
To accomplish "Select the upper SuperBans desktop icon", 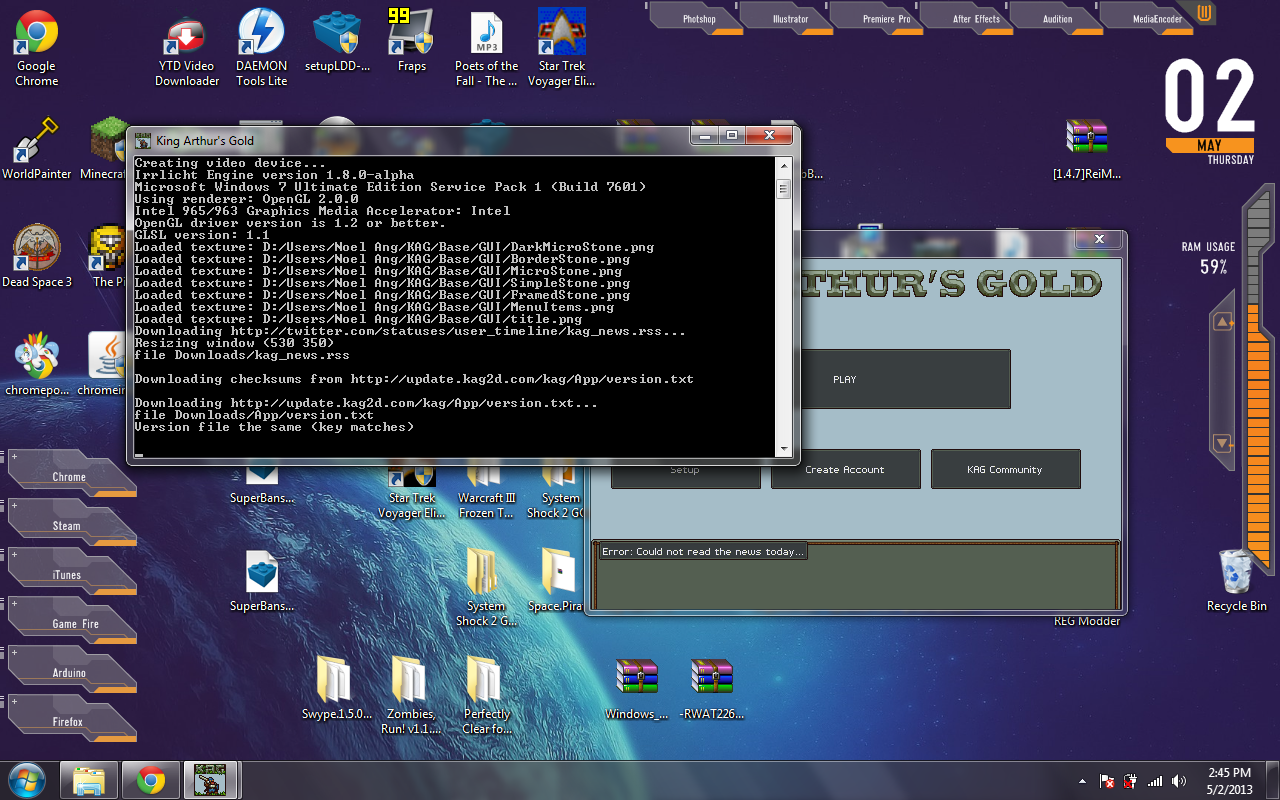I will click(262, 482).
